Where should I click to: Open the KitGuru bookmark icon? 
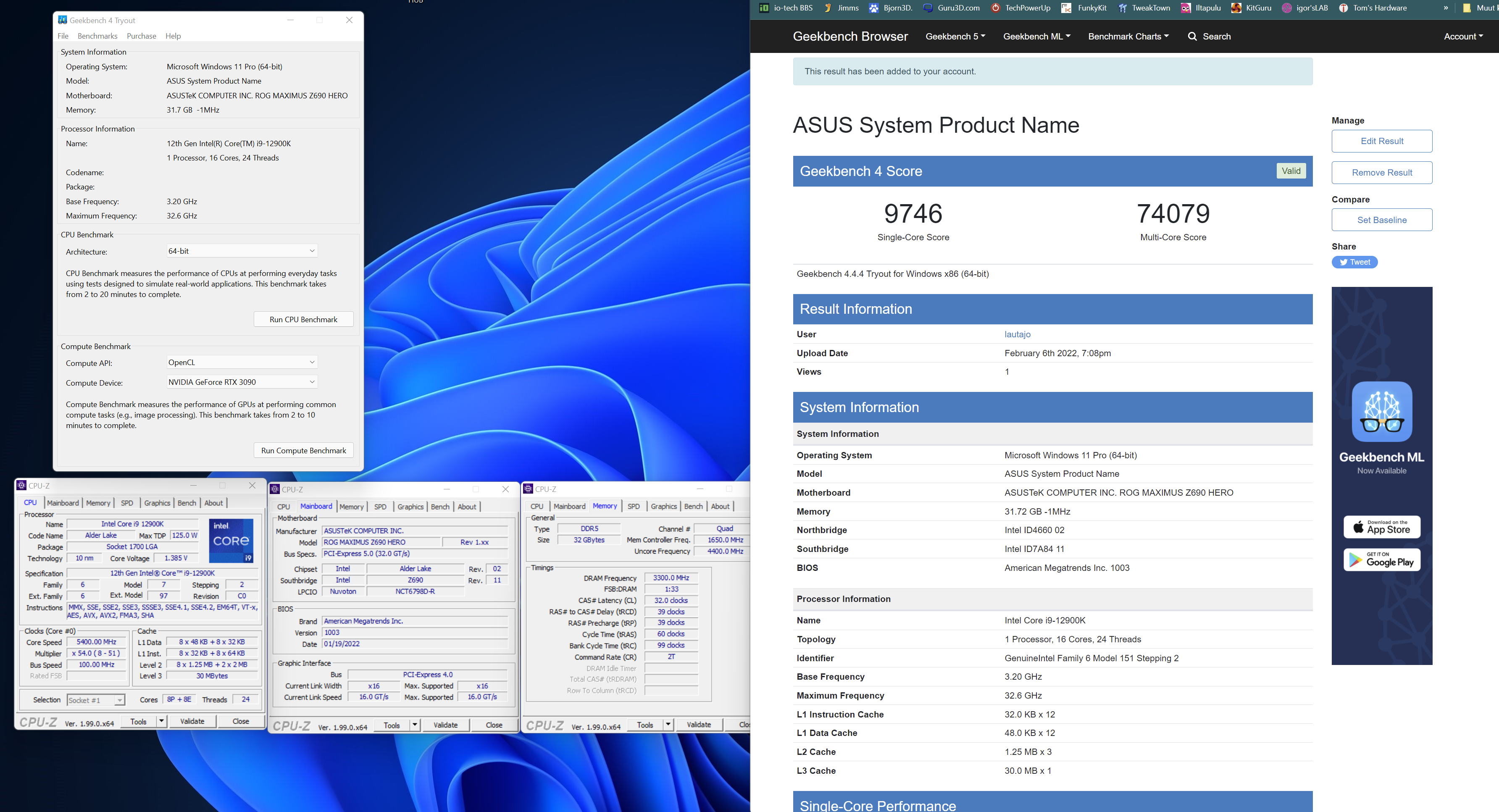click(1236, 8)
